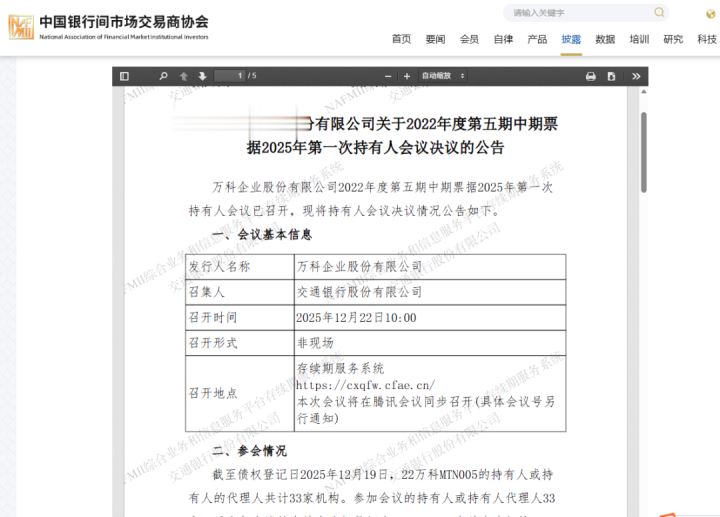Click the 召集人 label cell

click(240, 292)
